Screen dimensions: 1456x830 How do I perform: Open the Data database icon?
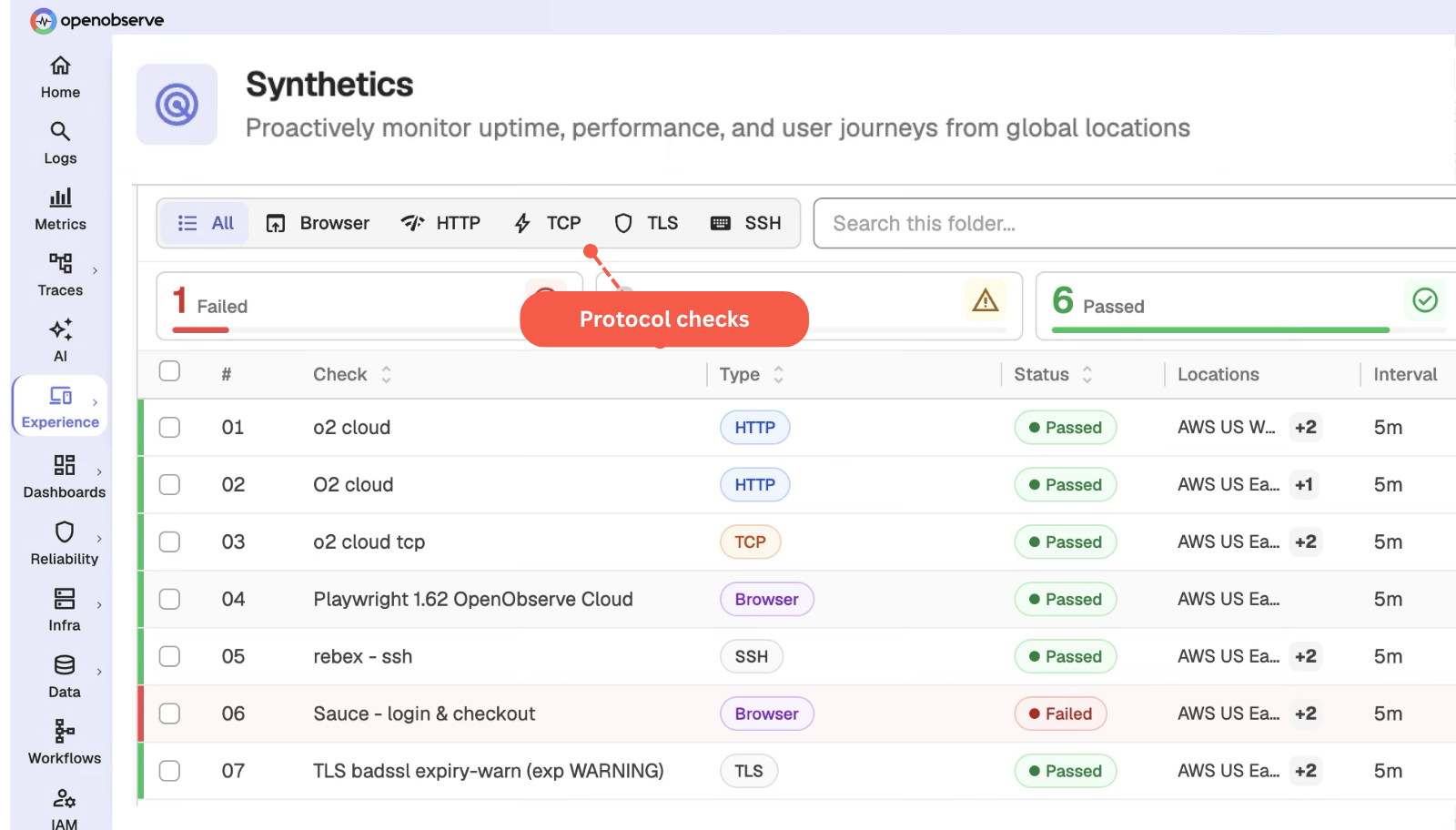[64, 664]
